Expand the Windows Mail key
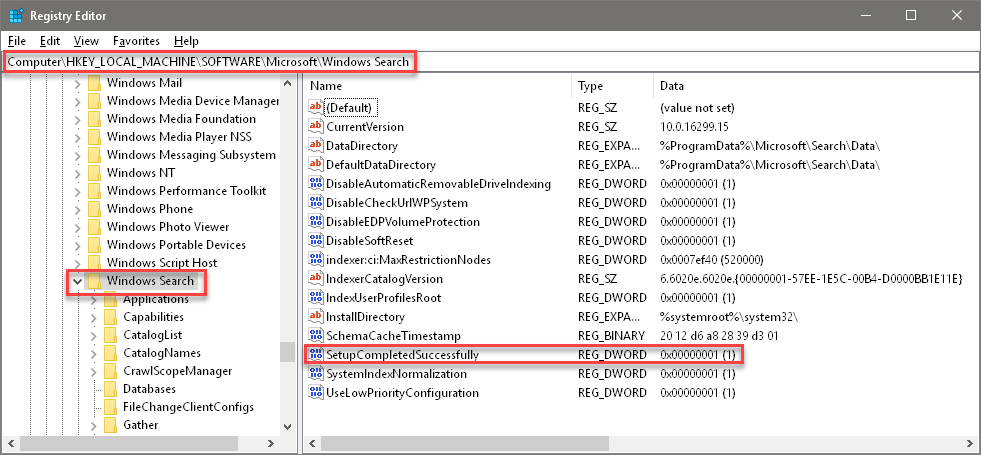The width and height of the screenshot is (981, 455). [78, 83]
